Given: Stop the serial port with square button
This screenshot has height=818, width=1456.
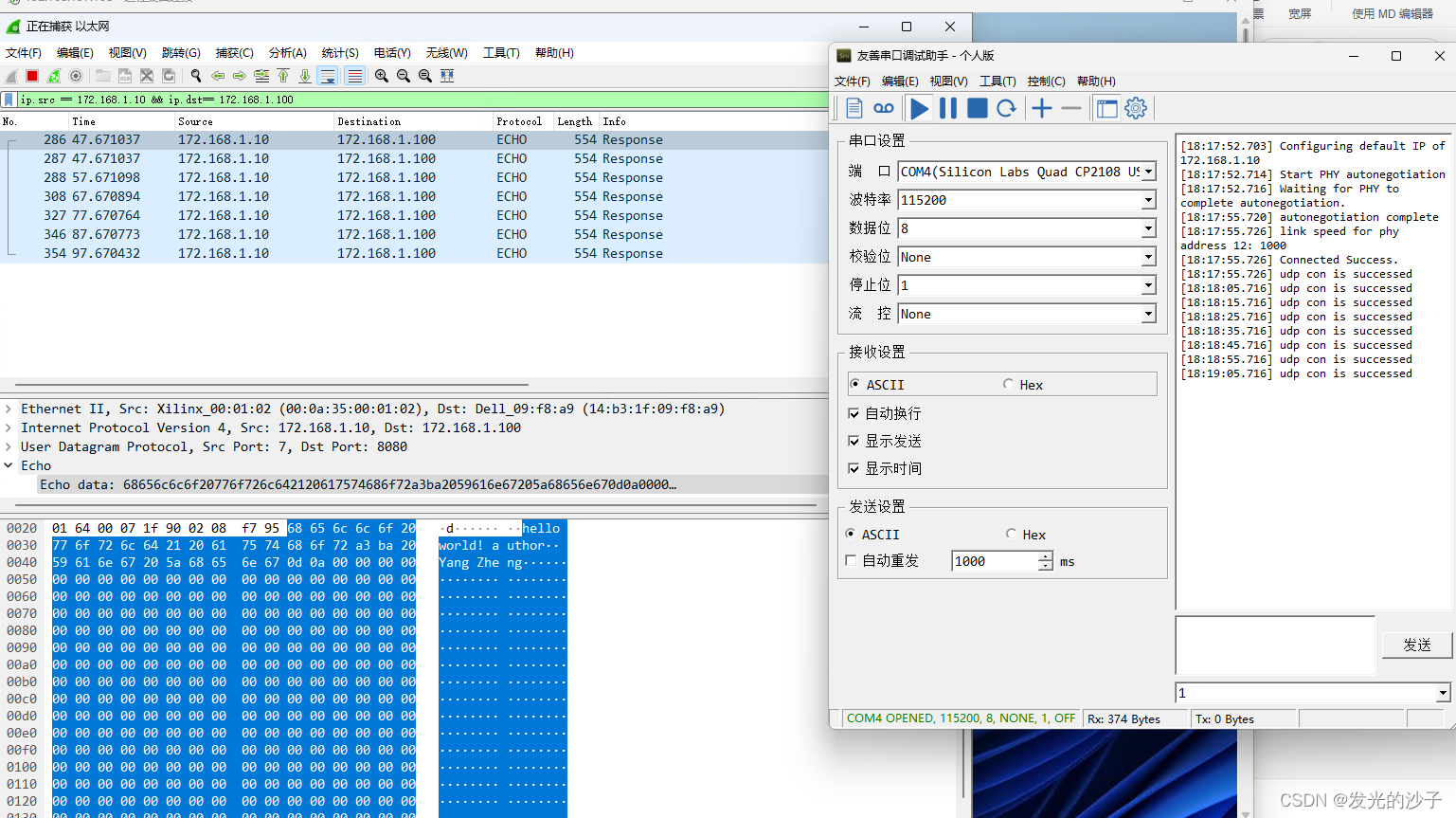Looking at the screenshot, I should tap(978, 108).
